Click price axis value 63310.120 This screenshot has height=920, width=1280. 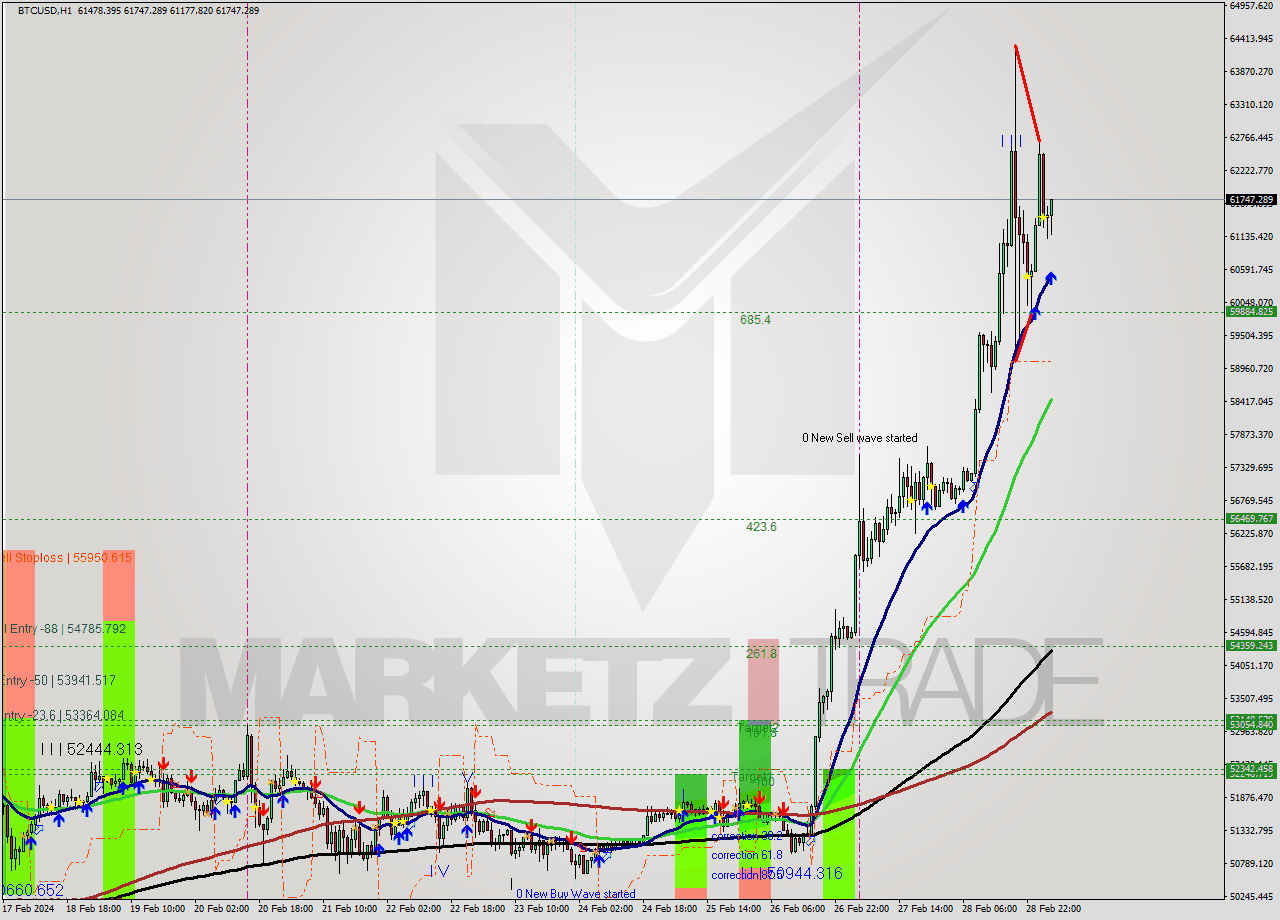tap(1250, 105)
